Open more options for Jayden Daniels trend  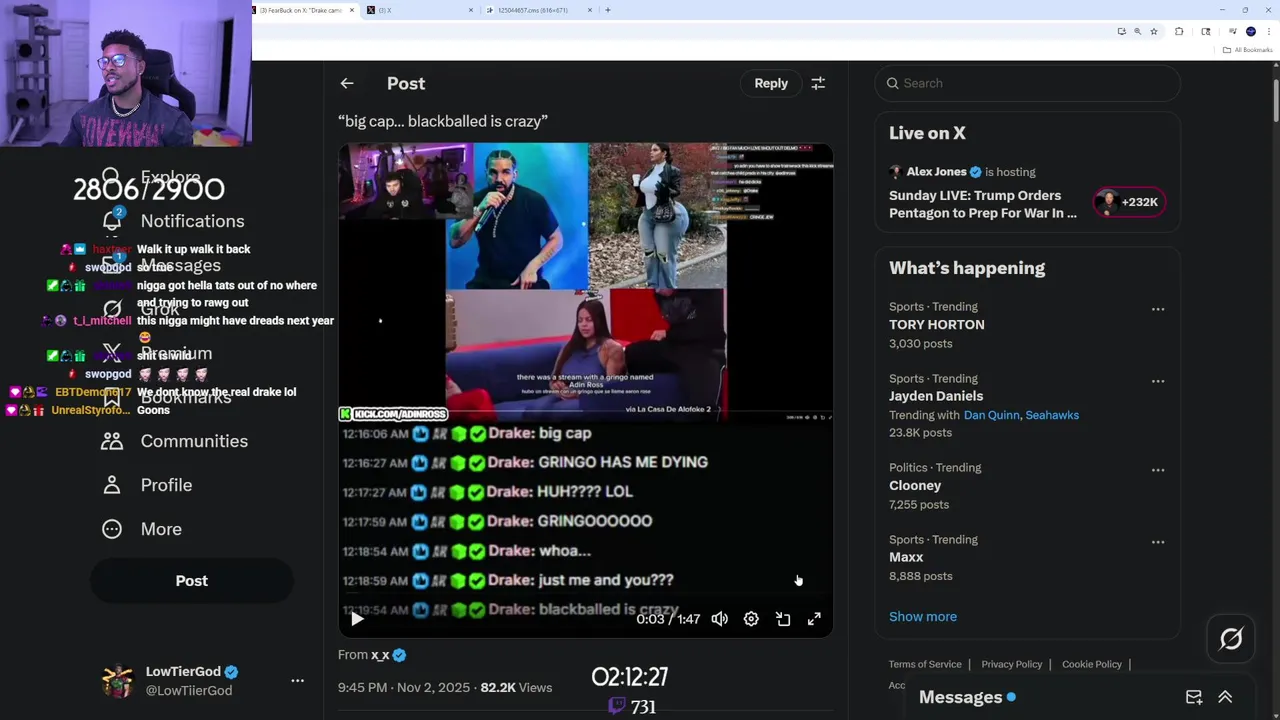[x=1158, y=381]
